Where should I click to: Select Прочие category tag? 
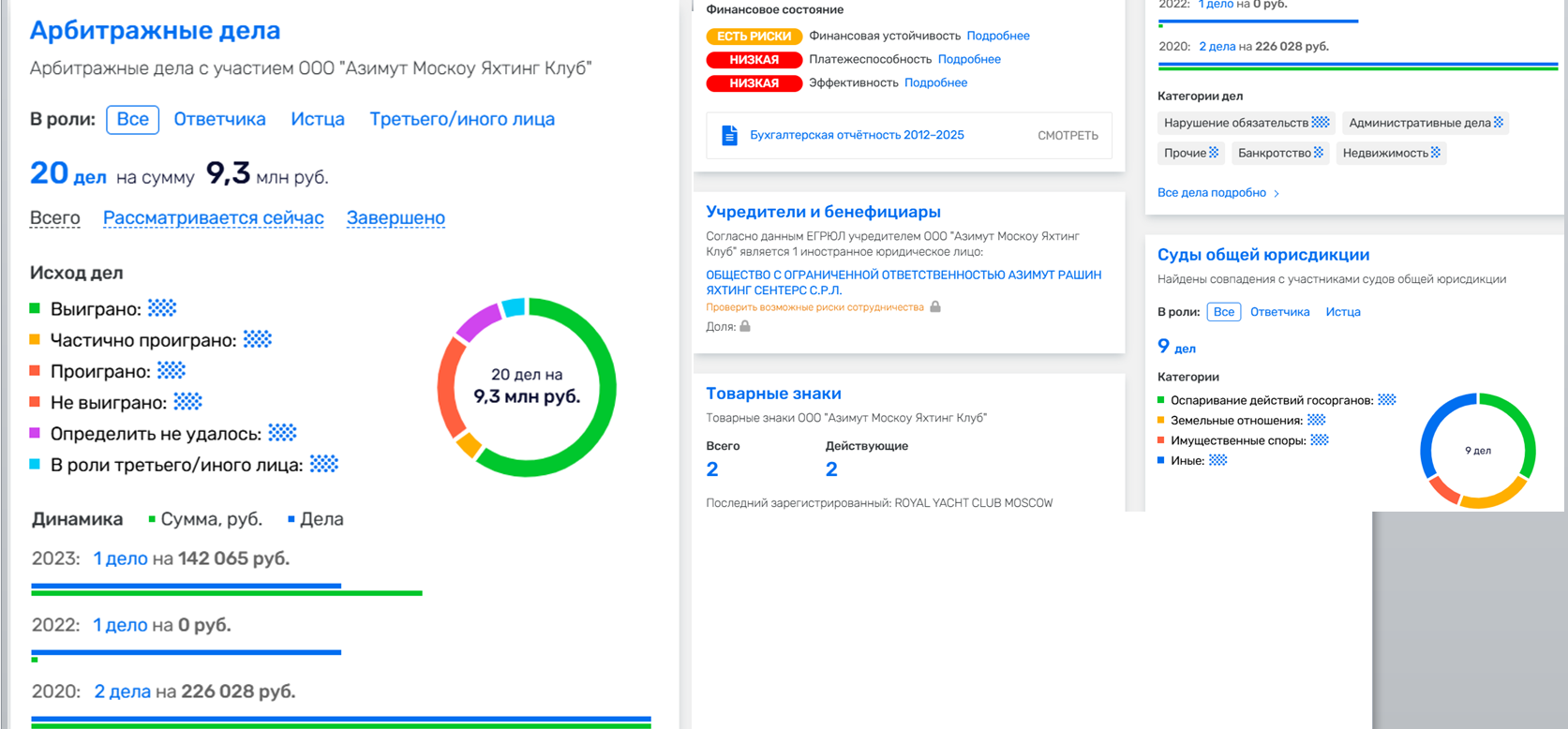coord(1191,153)
